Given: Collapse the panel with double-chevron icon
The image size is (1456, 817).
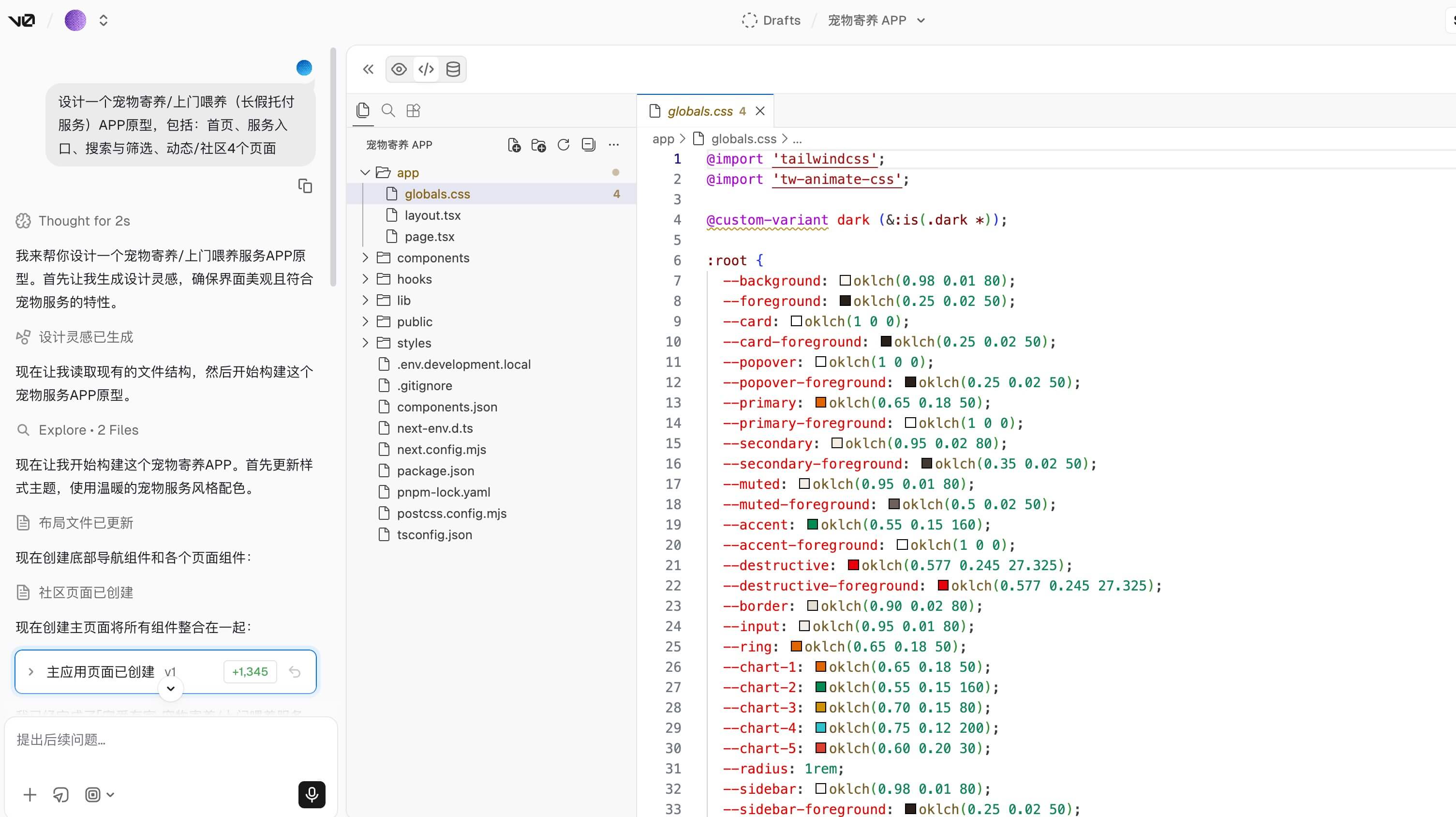Looking at the screenshot, I should (368, 69).
